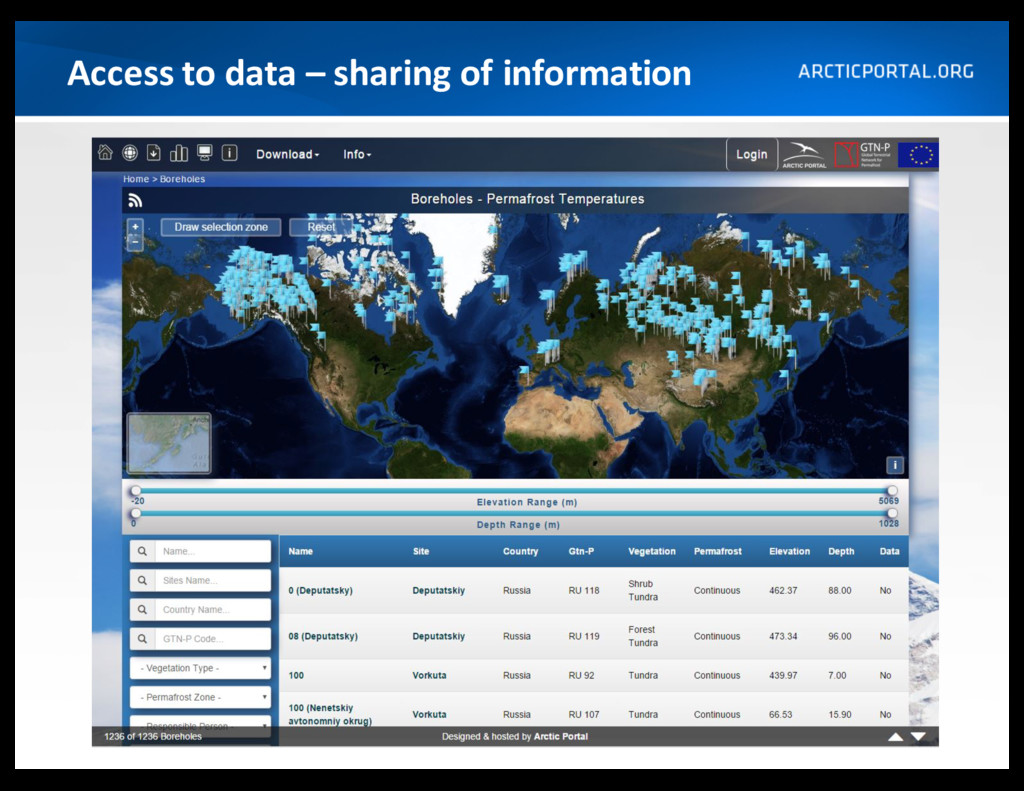Follow the Boreholes breadcrumb link
Viewport: 1024px width, 791px height.
182,179
